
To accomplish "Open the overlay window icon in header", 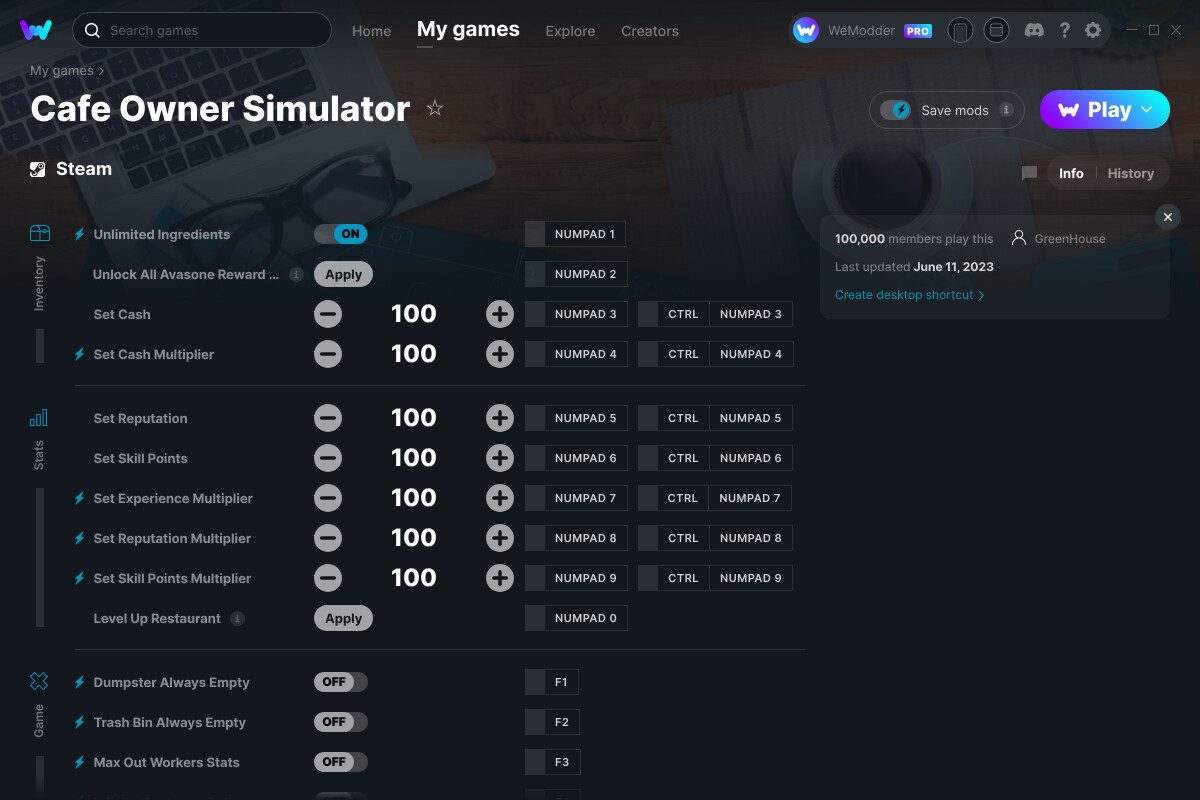I will [x=996, y=30].
